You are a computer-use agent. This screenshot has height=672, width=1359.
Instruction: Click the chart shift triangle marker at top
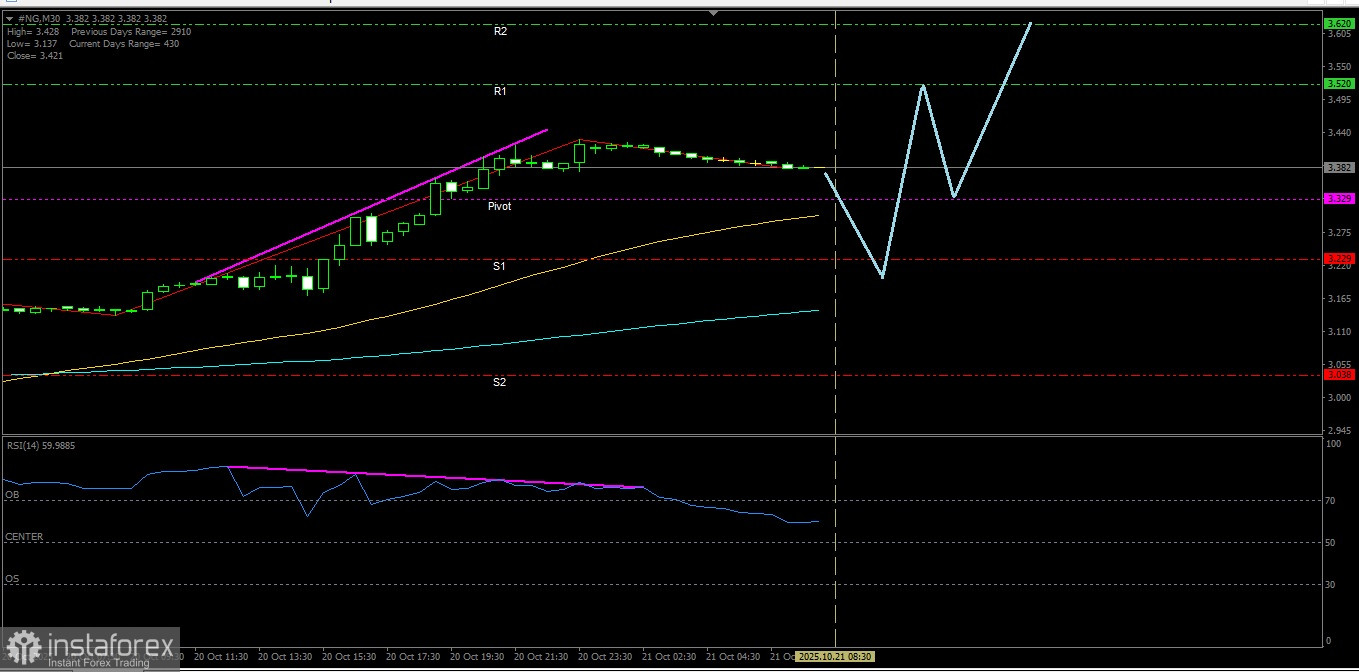click(713, 13)
